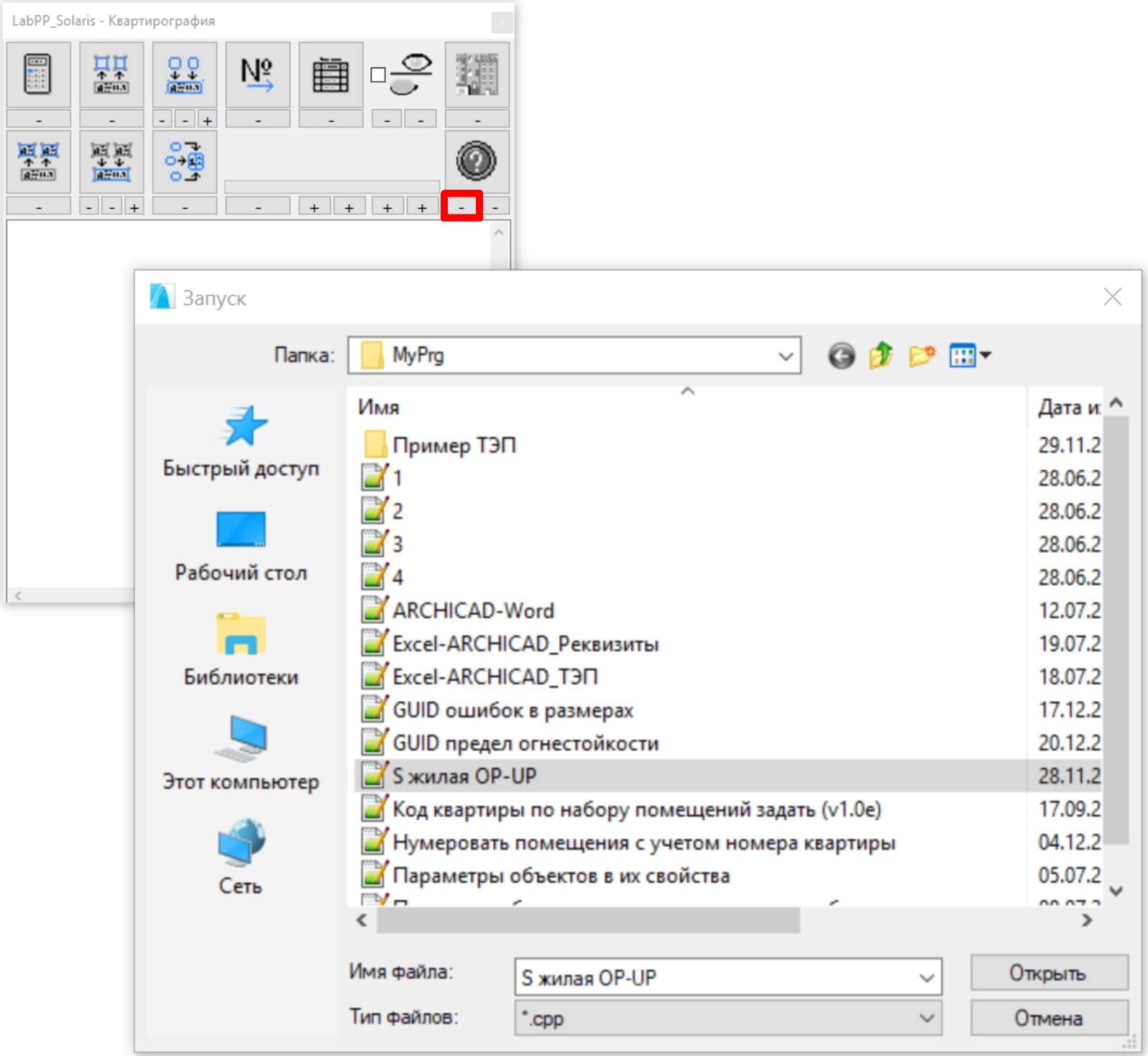
Task: Click the plus button below the blue circles icon
Action: click(208, 120)
